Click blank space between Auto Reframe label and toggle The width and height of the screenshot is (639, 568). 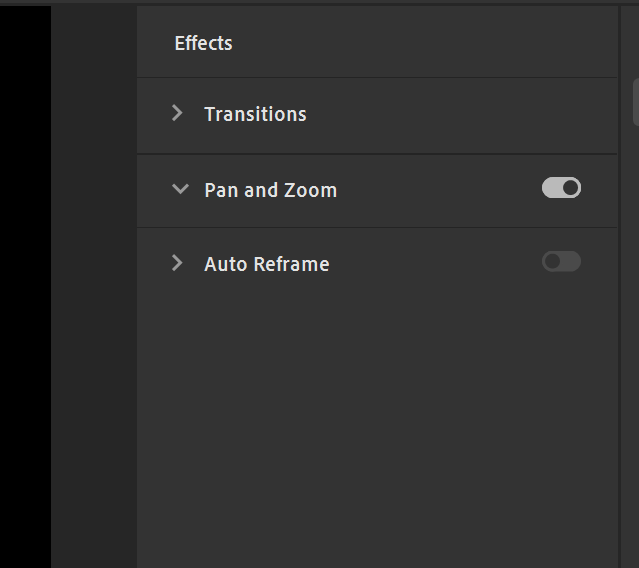435,264
